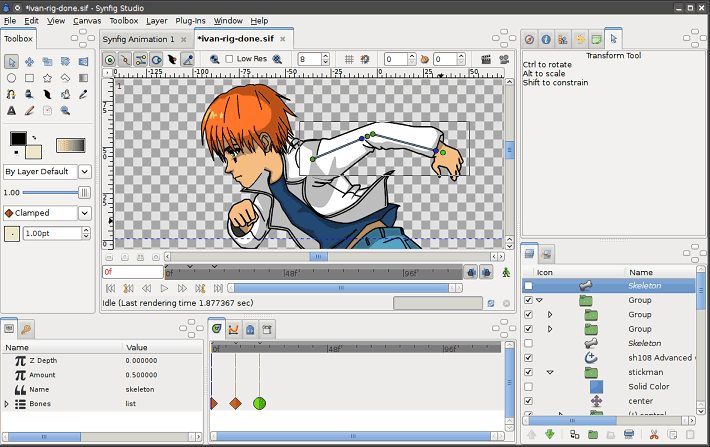Enable the Solid Color layer checkbox
This screenshot has height=447, width=710.
528,386
